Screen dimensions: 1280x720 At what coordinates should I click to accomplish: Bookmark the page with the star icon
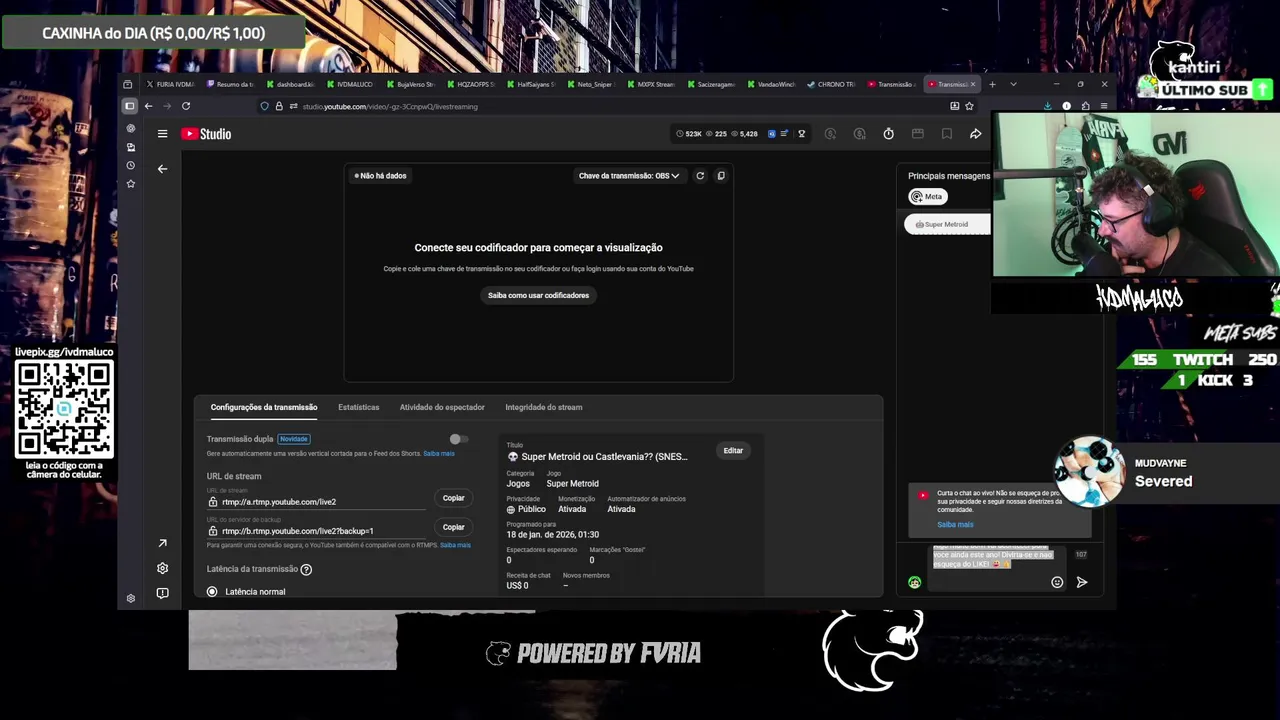(x=969, y=106)
